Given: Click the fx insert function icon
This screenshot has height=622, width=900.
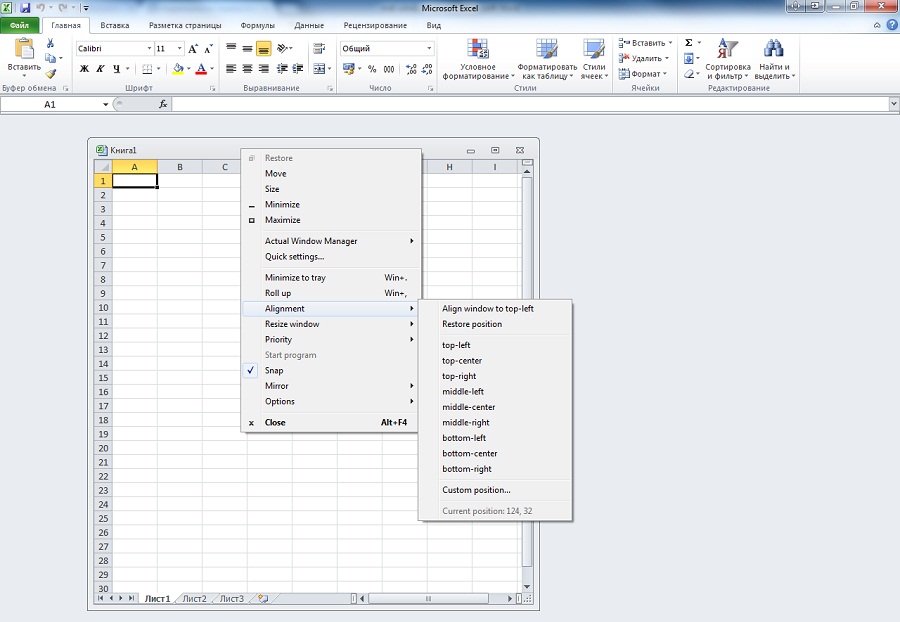Looking at the screenshot, I should pos(163,104).
